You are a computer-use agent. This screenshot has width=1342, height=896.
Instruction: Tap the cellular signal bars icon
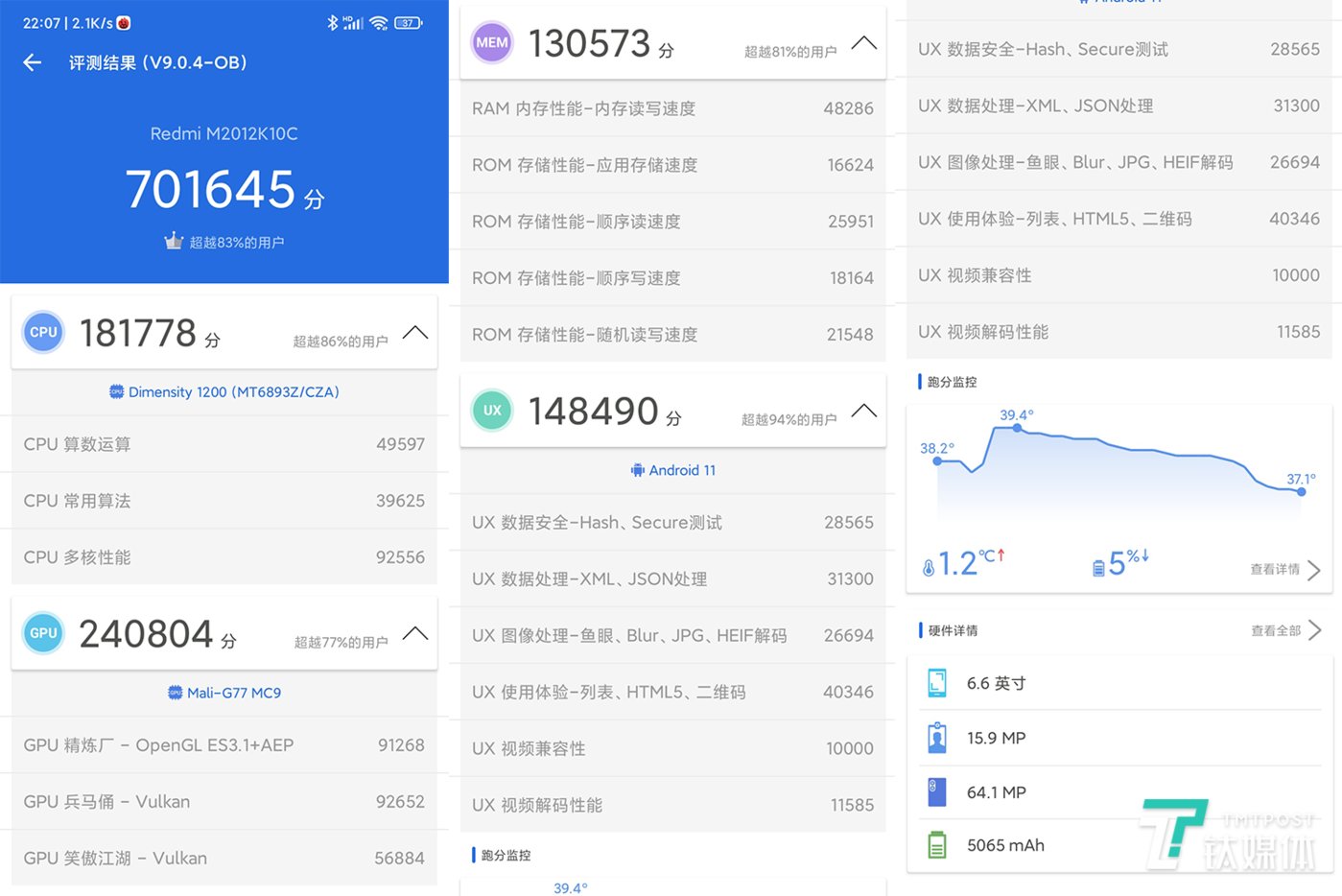(353, 22)
